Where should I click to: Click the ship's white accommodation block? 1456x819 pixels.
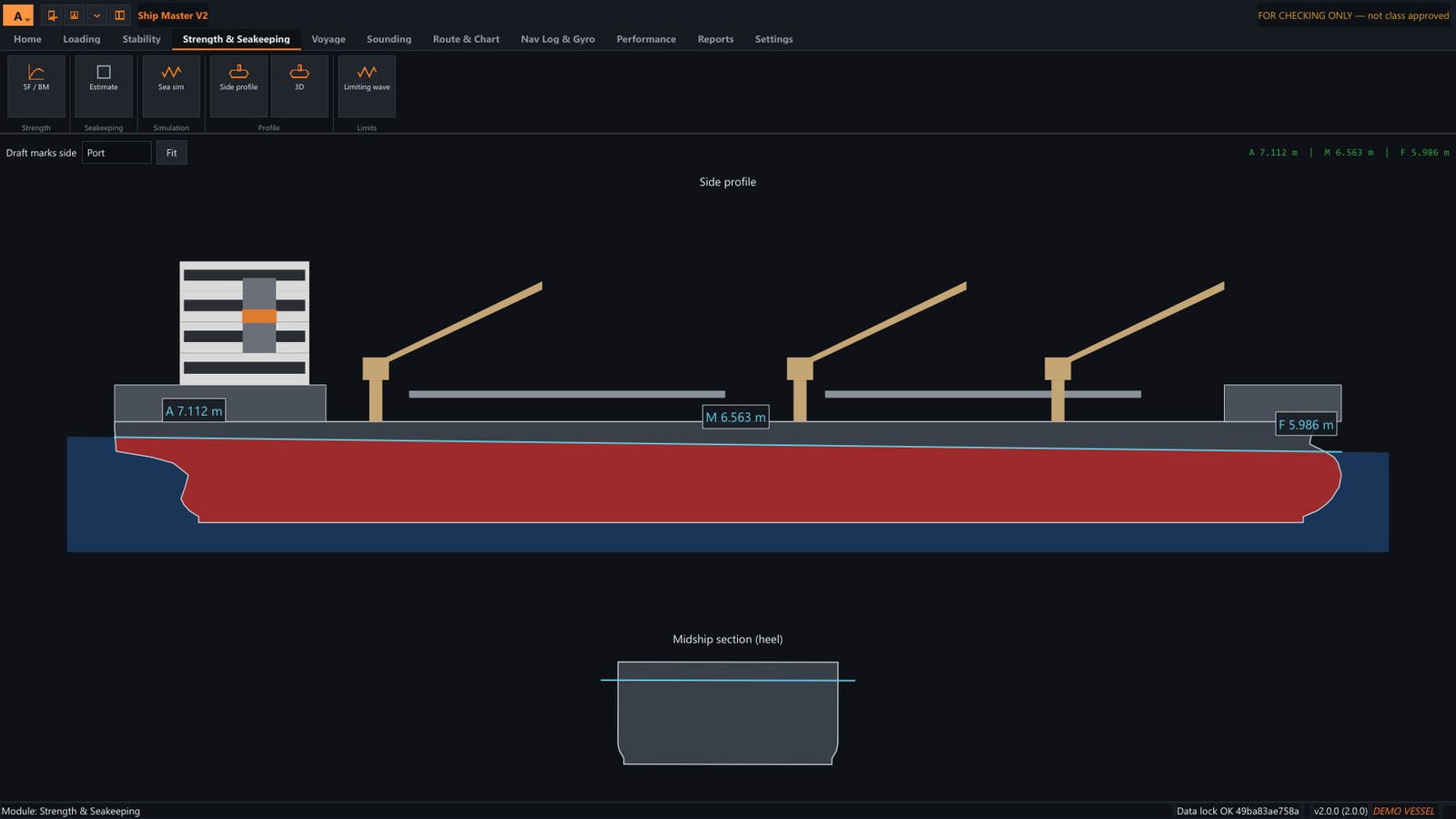tap(245, 323)
